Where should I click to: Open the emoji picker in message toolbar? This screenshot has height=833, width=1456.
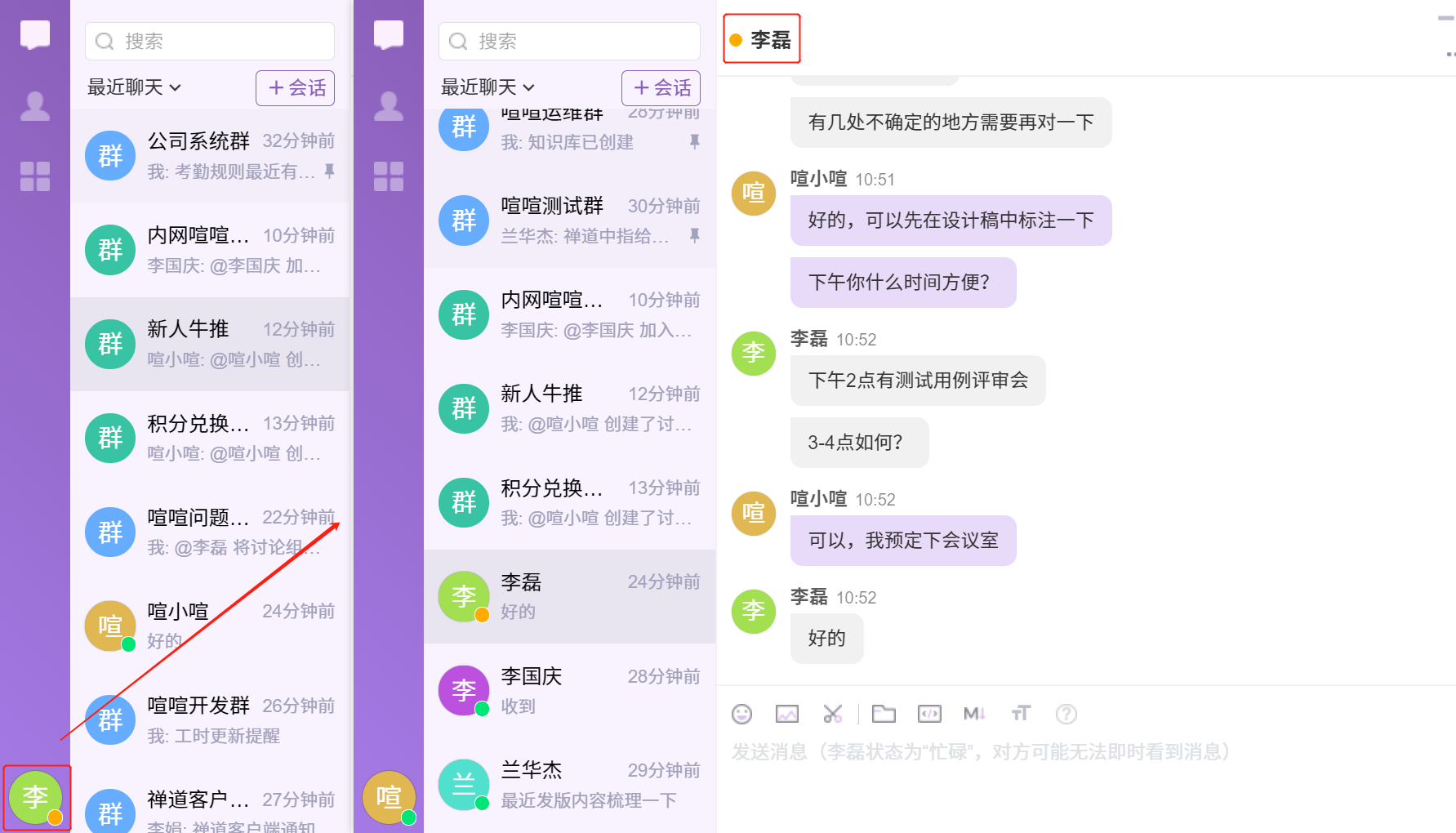[x=741, y=715]
